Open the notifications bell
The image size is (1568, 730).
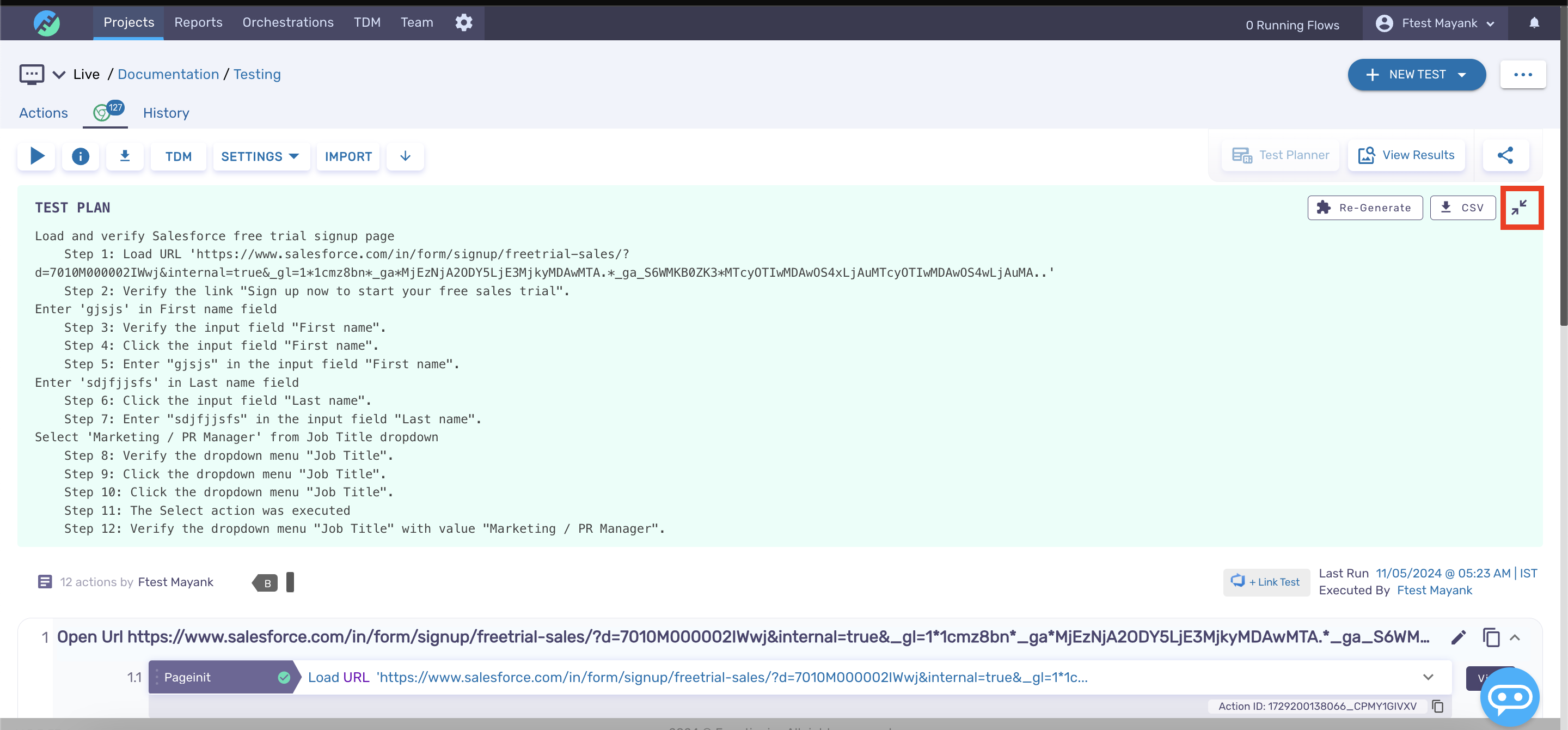(1534, 22)
